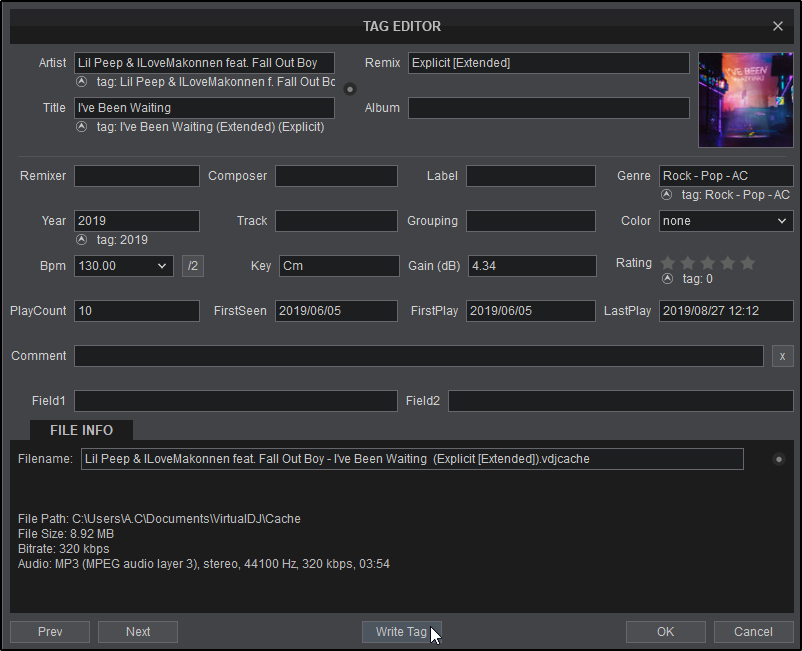Click round button between Artist and Remix

pyautogui.click(x=350, y=88)
